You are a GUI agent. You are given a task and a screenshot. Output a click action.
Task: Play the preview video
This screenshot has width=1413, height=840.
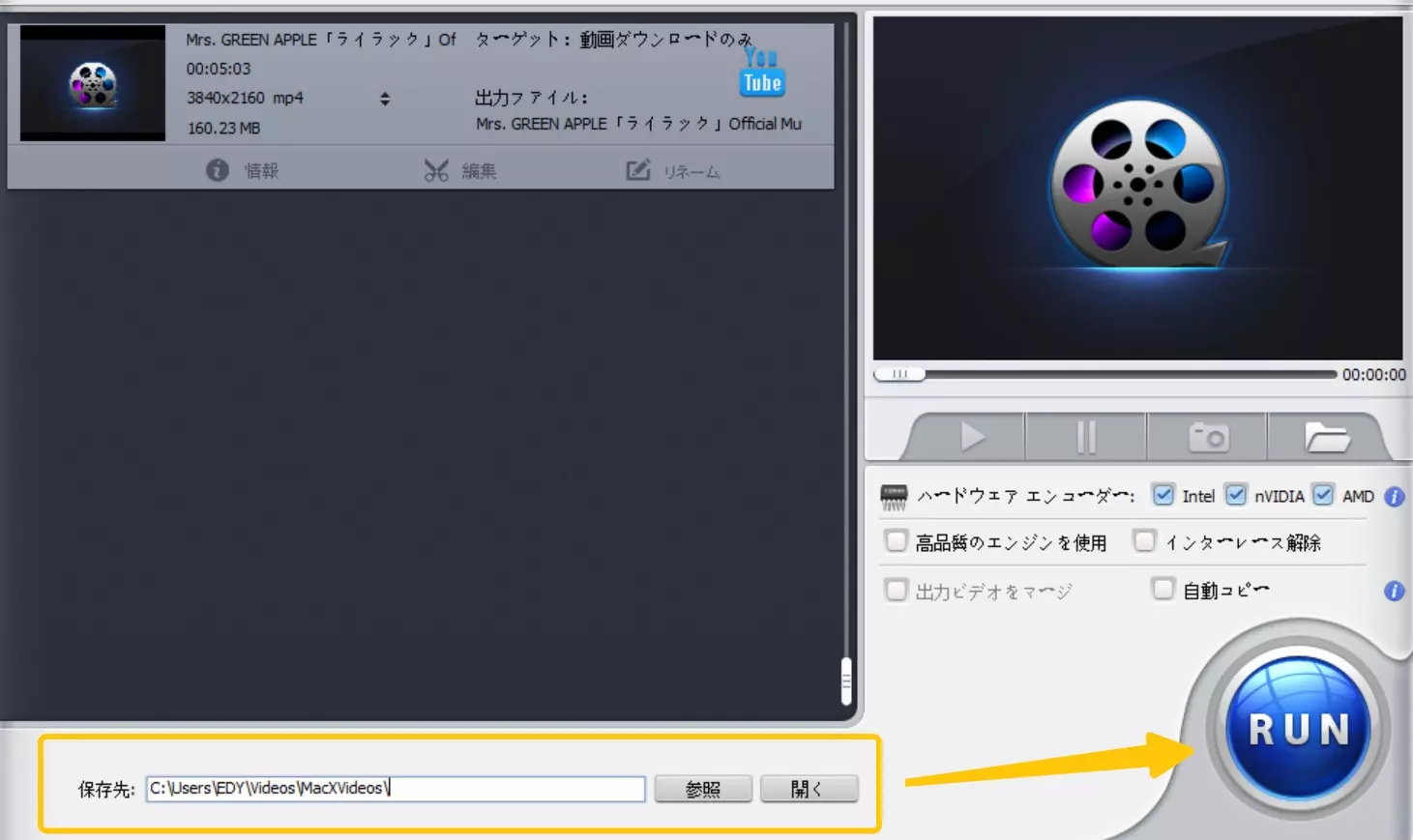pos(972,437)
